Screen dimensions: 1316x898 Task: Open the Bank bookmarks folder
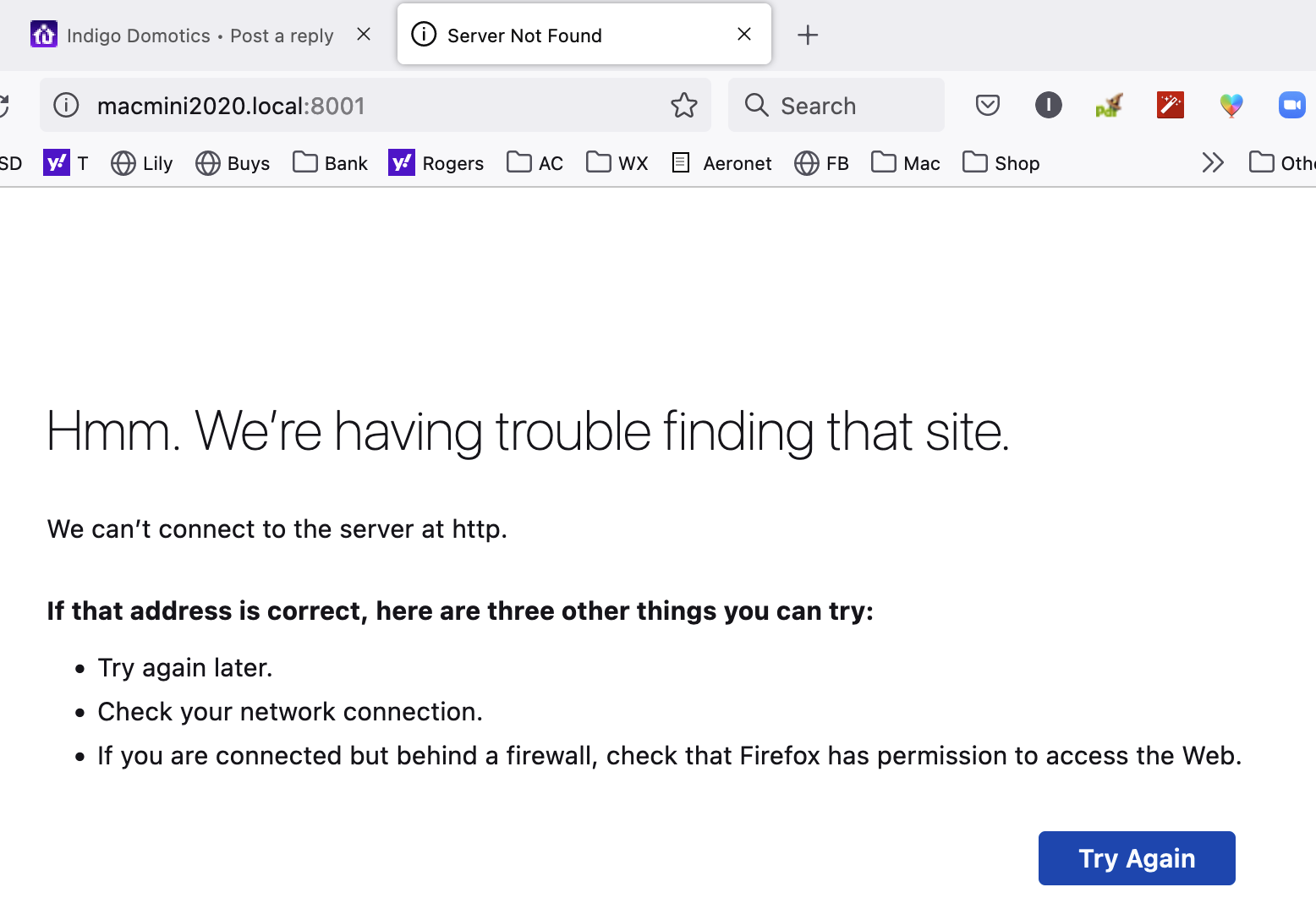pyautogui.click(x=330, y=162)
